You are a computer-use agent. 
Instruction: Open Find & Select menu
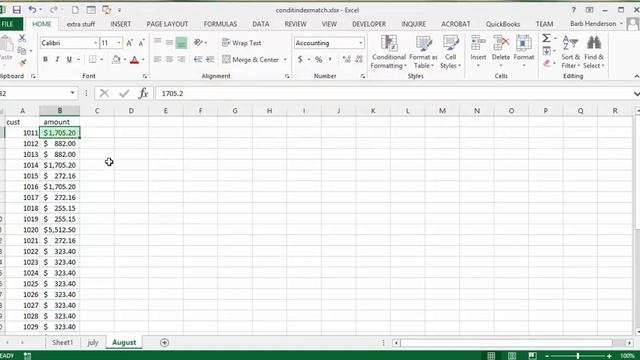click(593, 52)
